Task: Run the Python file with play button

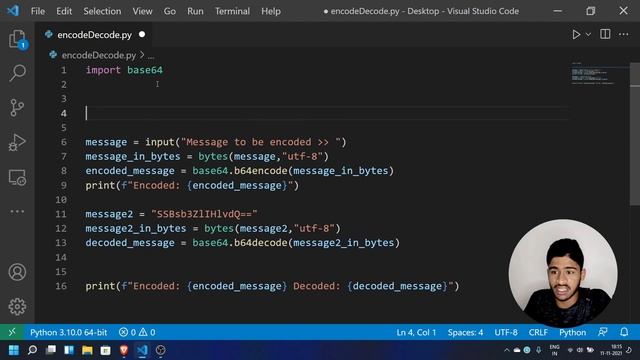Action: pyautogui.click(x=576, y=34)
